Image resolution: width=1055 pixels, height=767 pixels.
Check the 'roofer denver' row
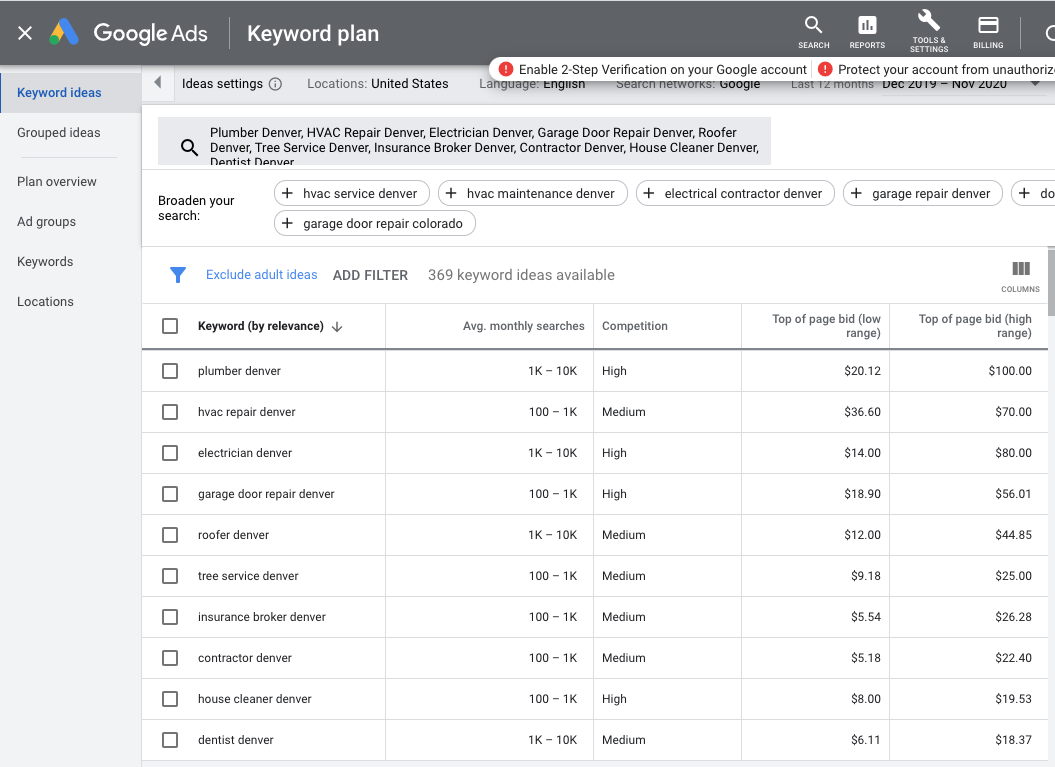170,535
